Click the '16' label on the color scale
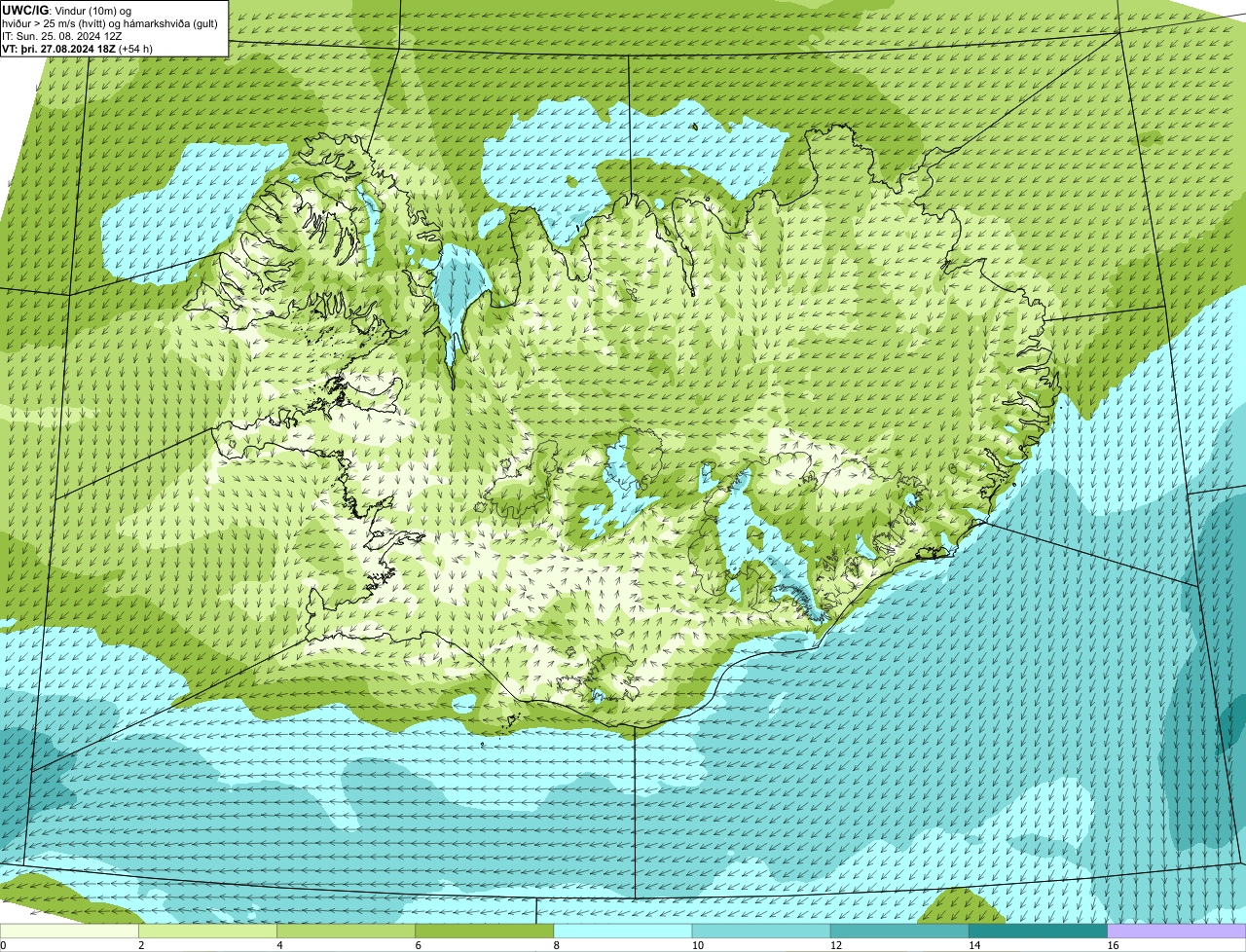1246x952 pixels. pyautogui.click(x=1113, y=945)
